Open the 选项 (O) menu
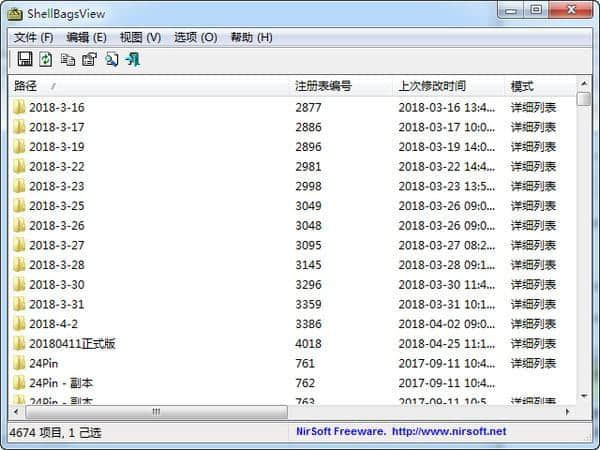This screenshot has width=600, height=450. (196, 38)
